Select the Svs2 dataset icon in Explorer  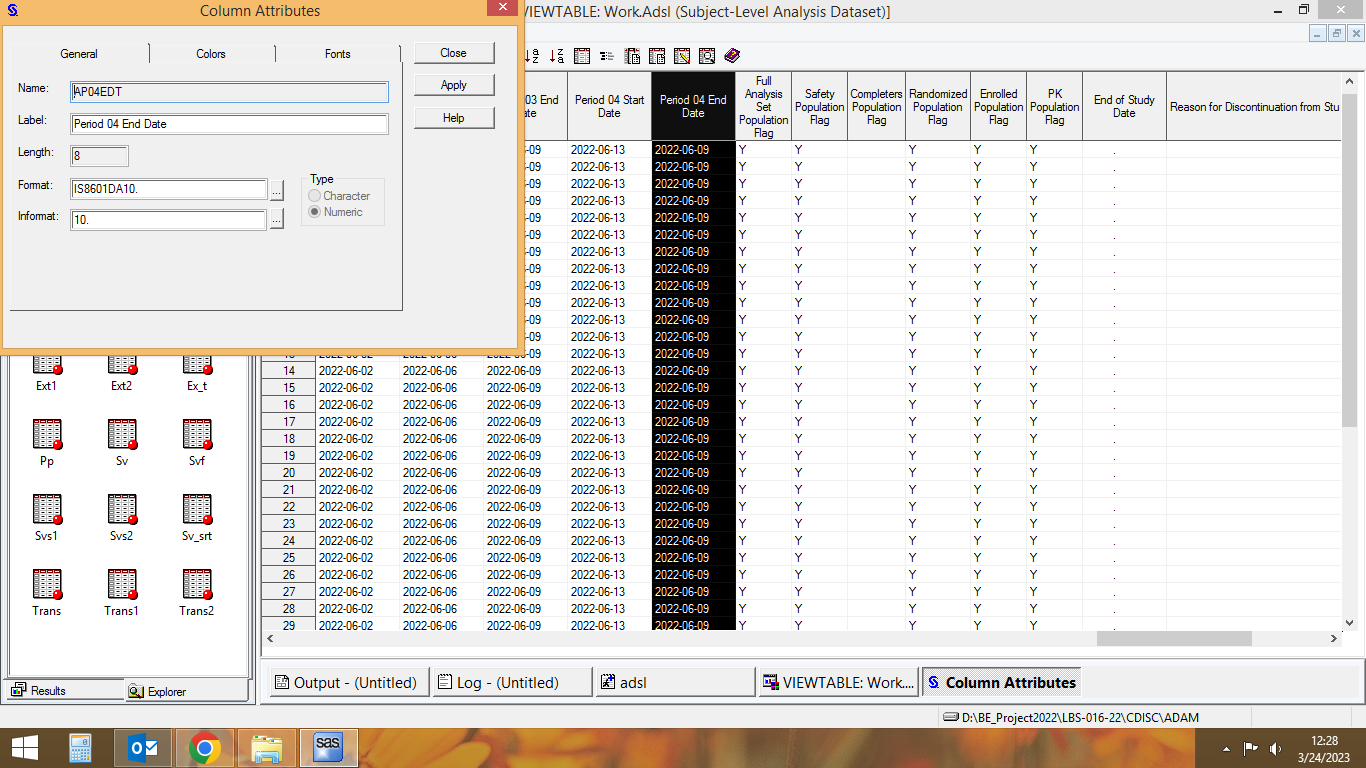click(121, 511)
